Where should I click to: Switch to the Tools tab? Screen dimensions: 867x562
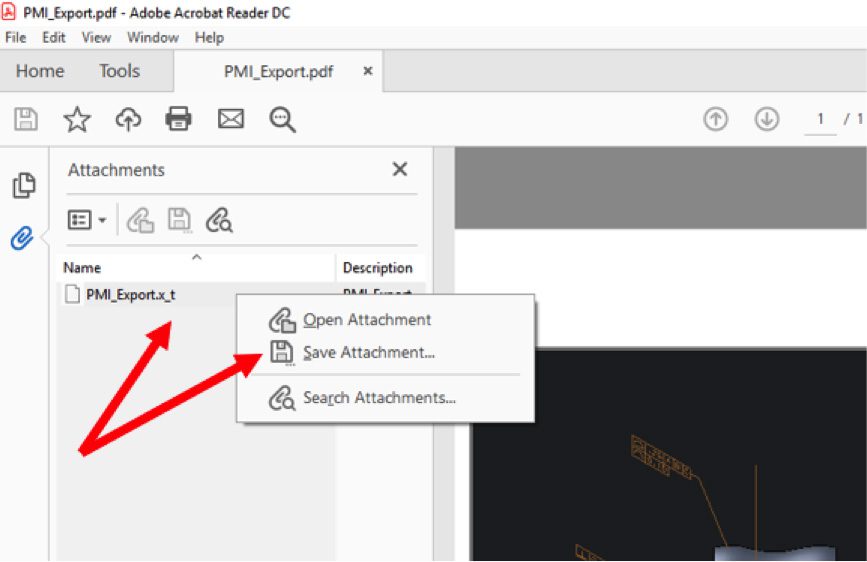119,71
